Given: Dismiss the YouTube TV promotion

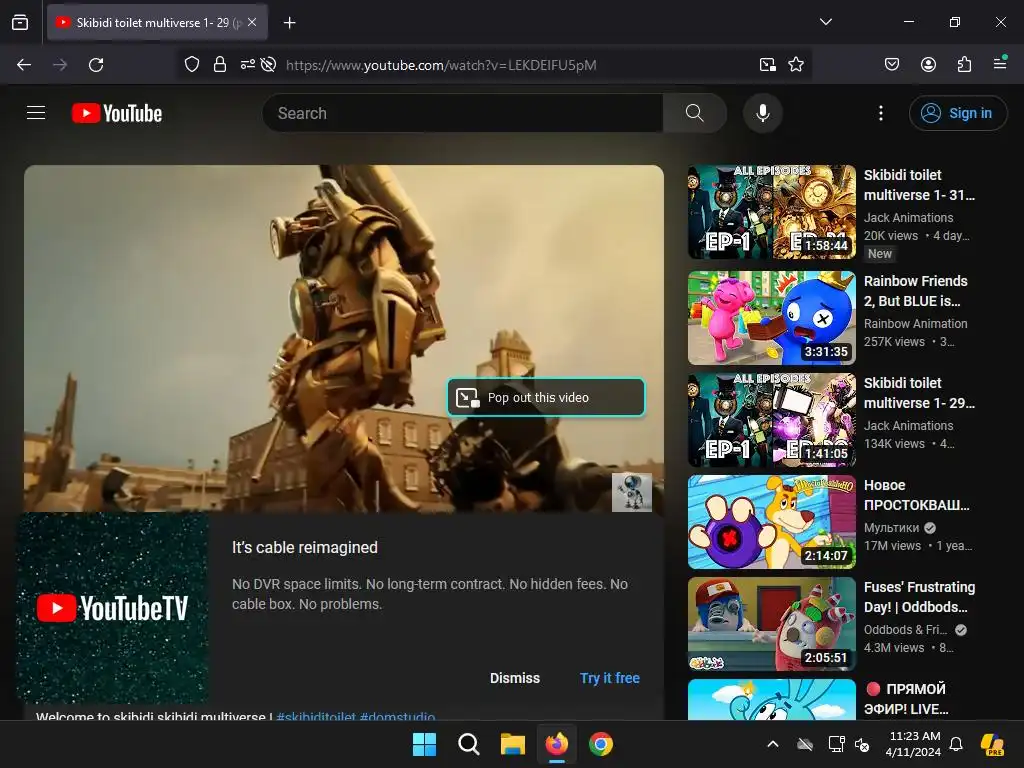Looking at the screenshot, I should point(515,678).
